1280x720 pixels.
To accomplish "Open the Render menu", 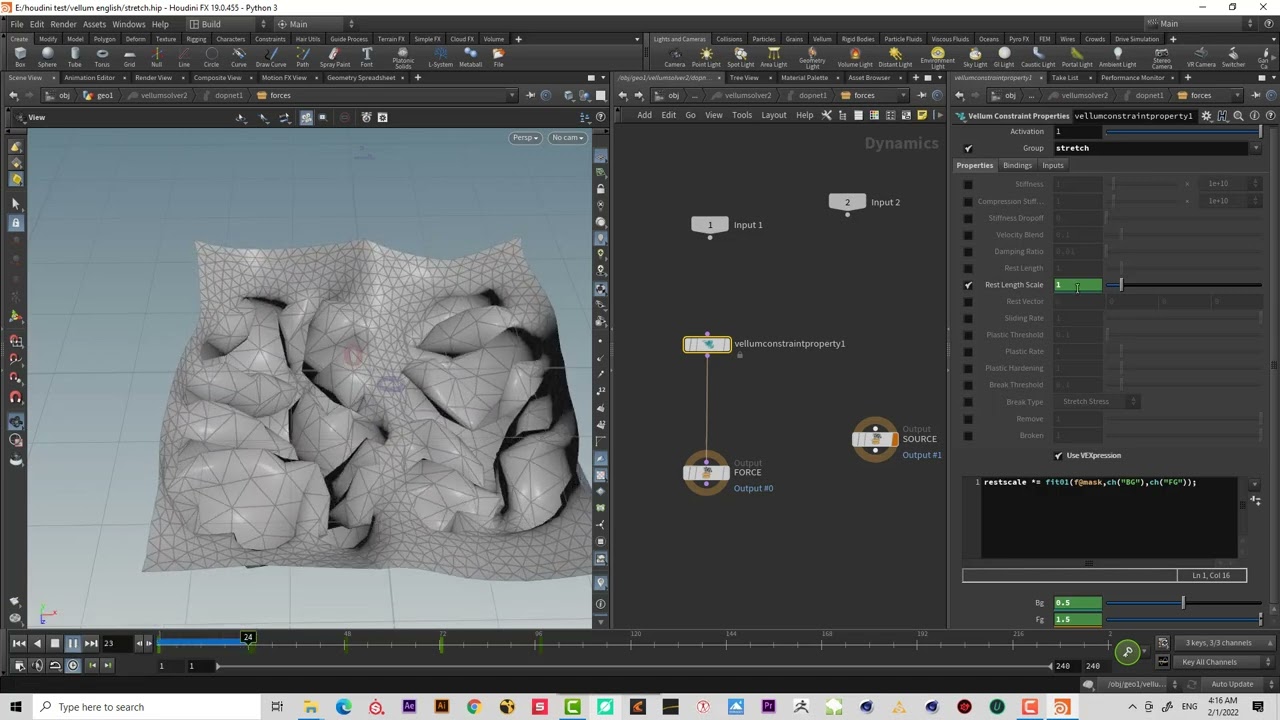I will (63, 24).
